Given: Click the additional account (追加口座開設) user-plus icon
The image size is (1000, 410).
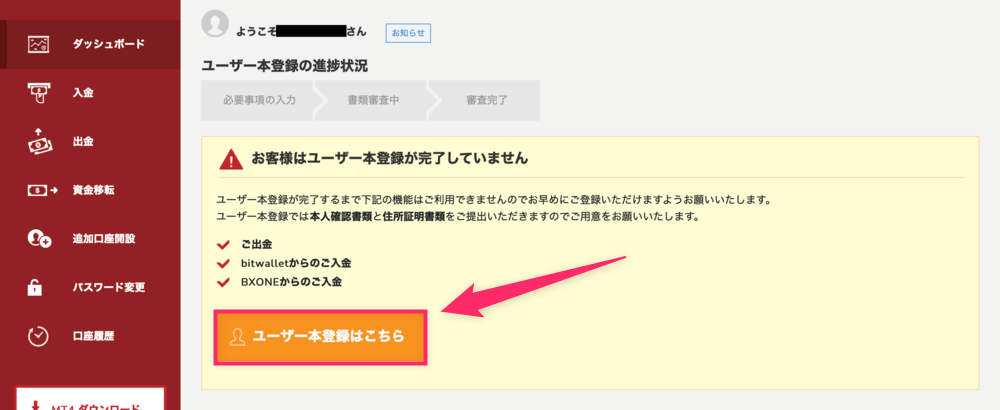Looking at the screenshot, I should (39, 238).
